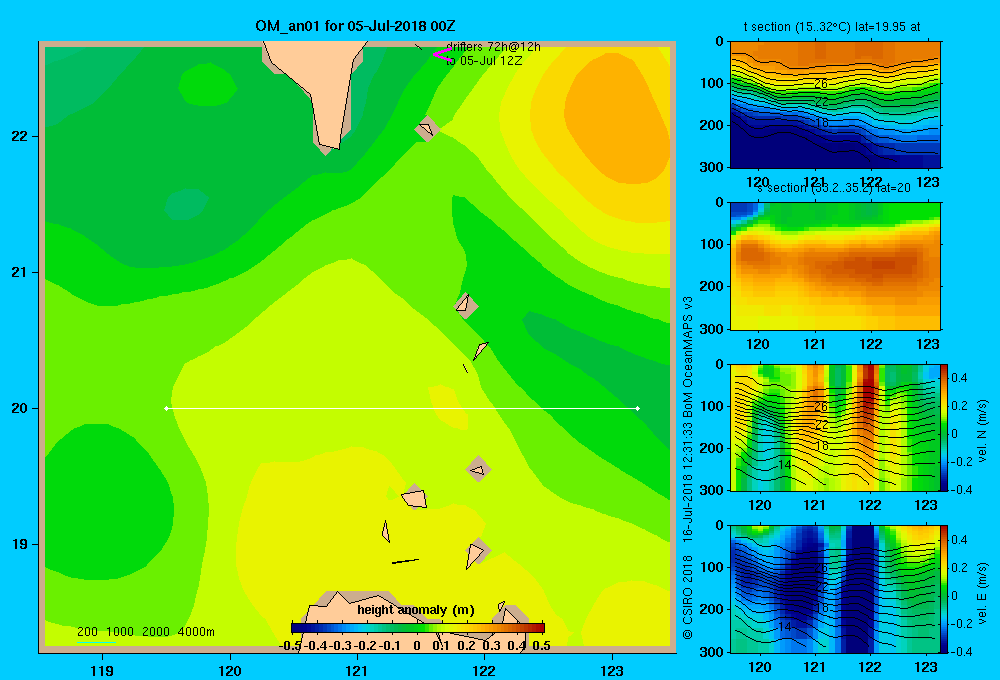The height and width of the screenshot is (680, 1000).
Task: Click latitude label 22 on main map
Action: (x=20, y=136)
